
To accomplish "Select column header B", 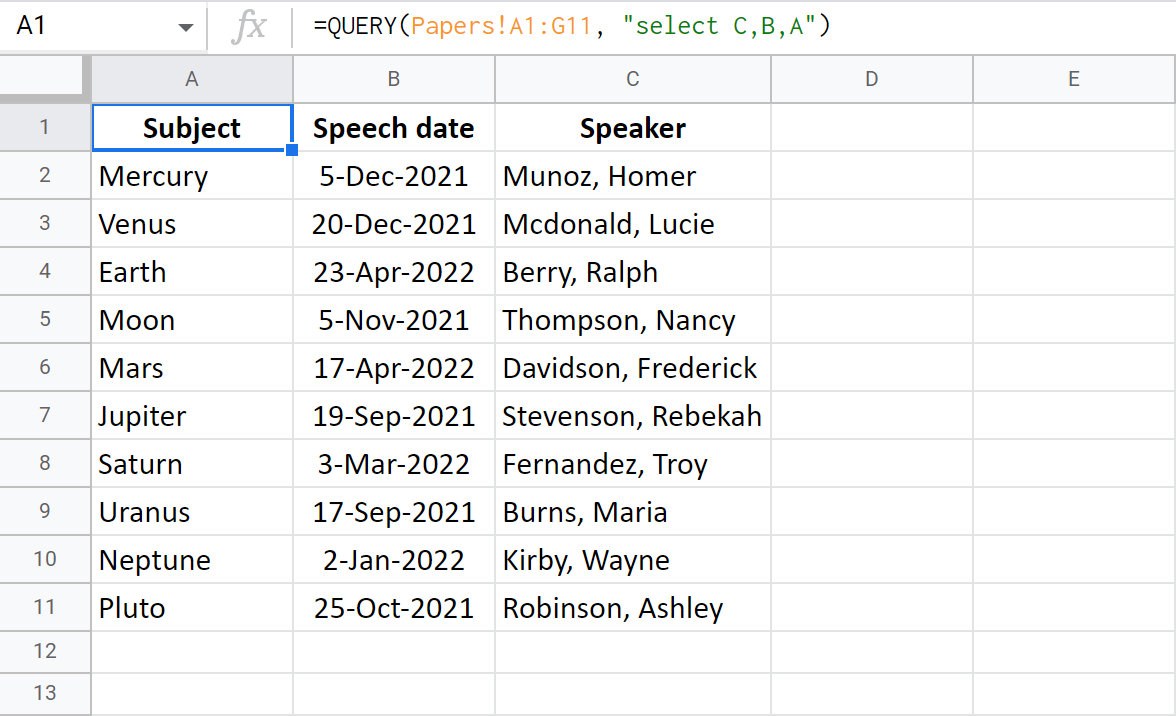I will pos(393,78).
